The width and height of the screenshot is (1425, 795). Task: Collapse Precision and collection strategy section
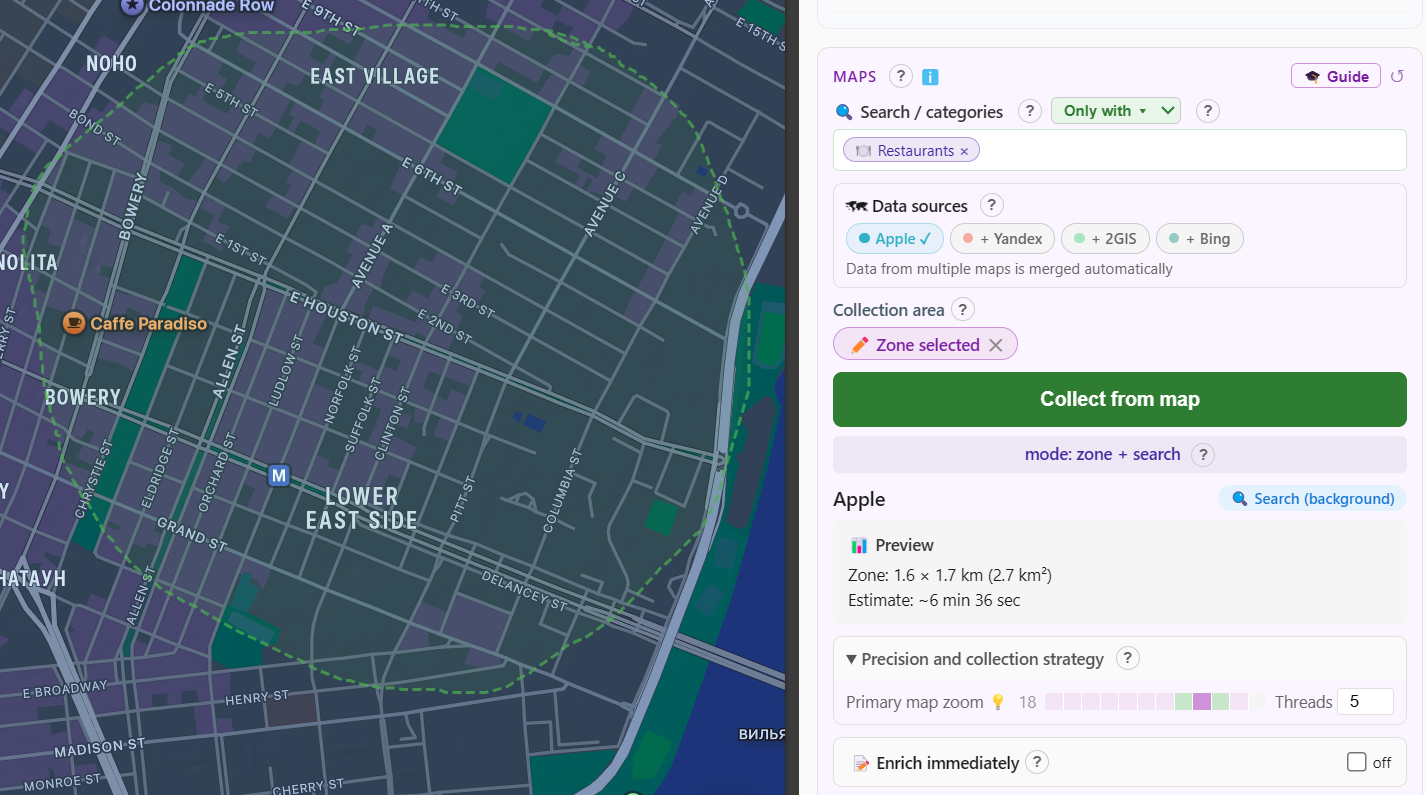975,659
